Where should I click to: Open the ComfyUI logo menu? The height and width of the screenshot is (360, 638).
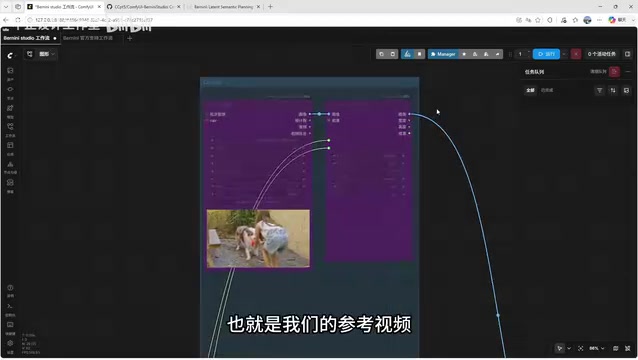[10, 55]
